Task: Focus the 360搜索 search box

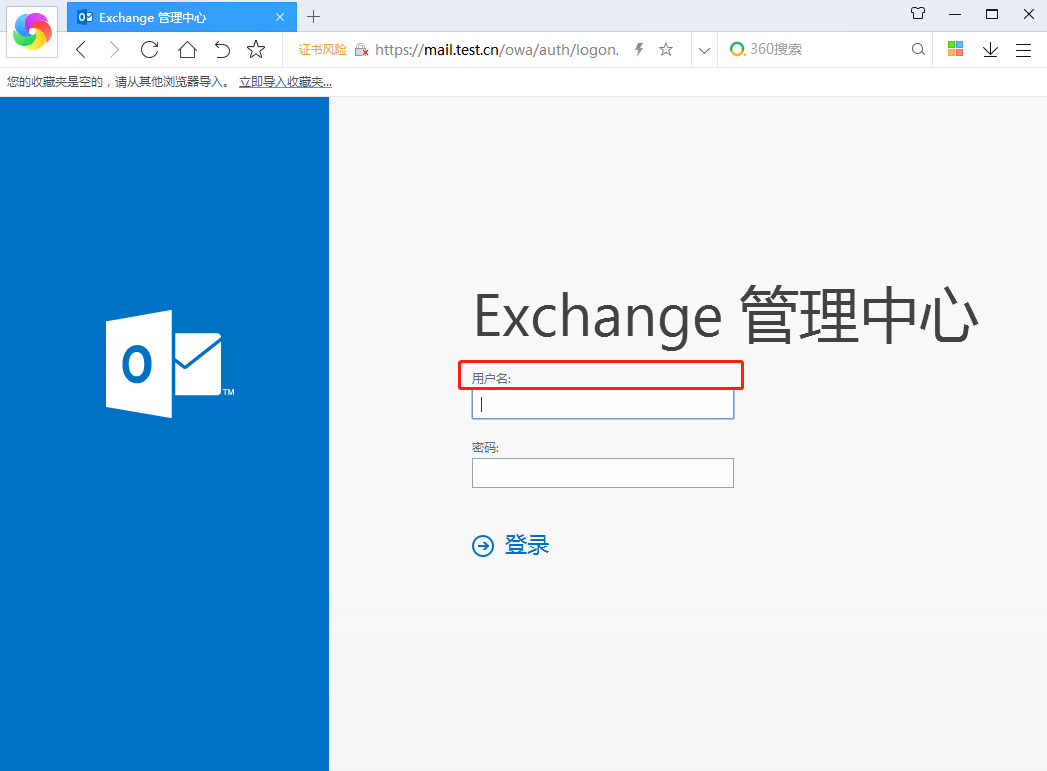Action: pos(826,49)
